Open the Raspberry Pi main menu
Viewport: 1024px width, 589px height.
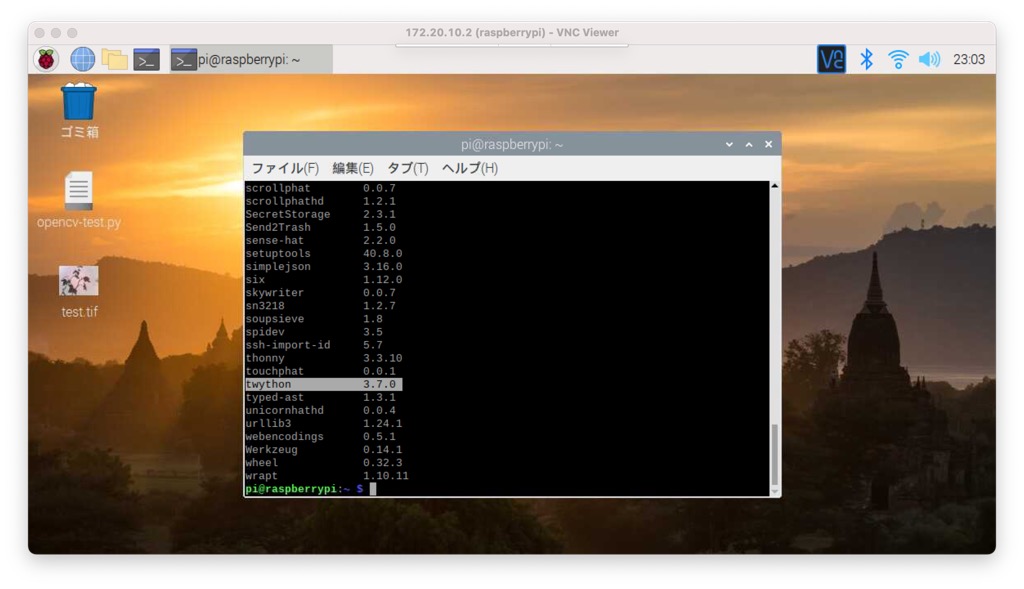[47, 59]
